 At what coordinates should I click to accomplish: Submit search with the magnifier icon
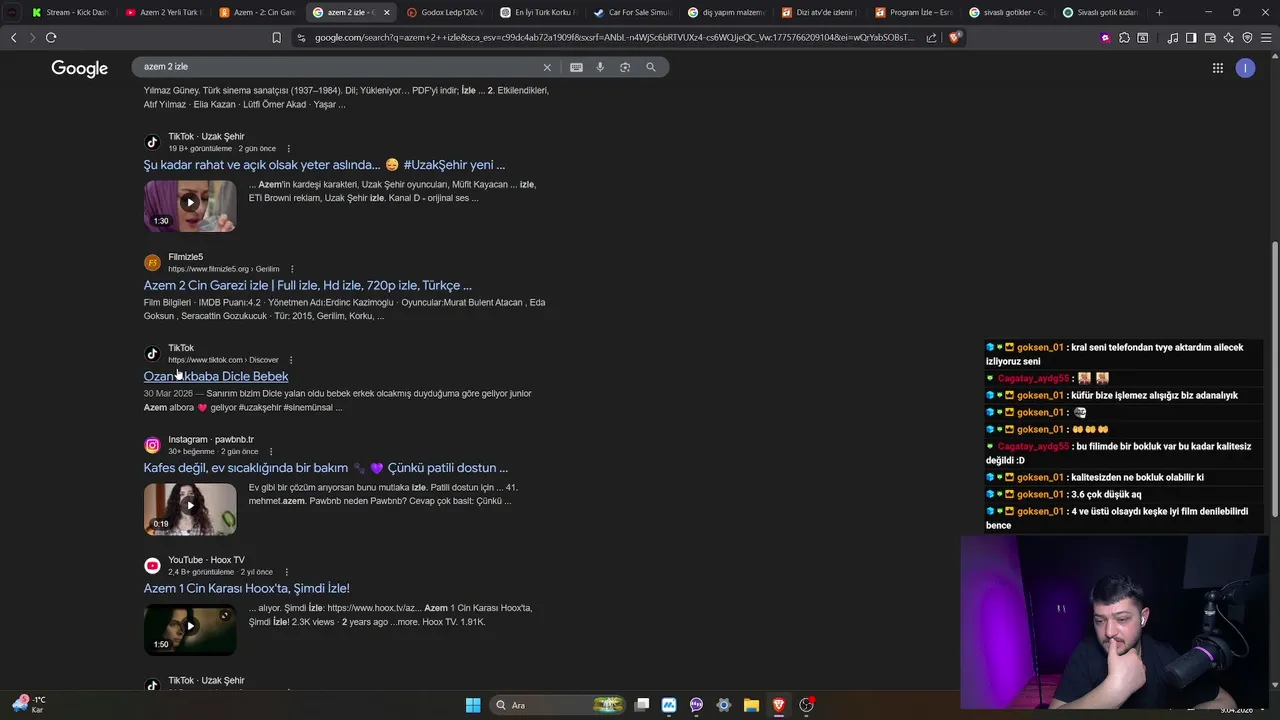click(651, 67)
